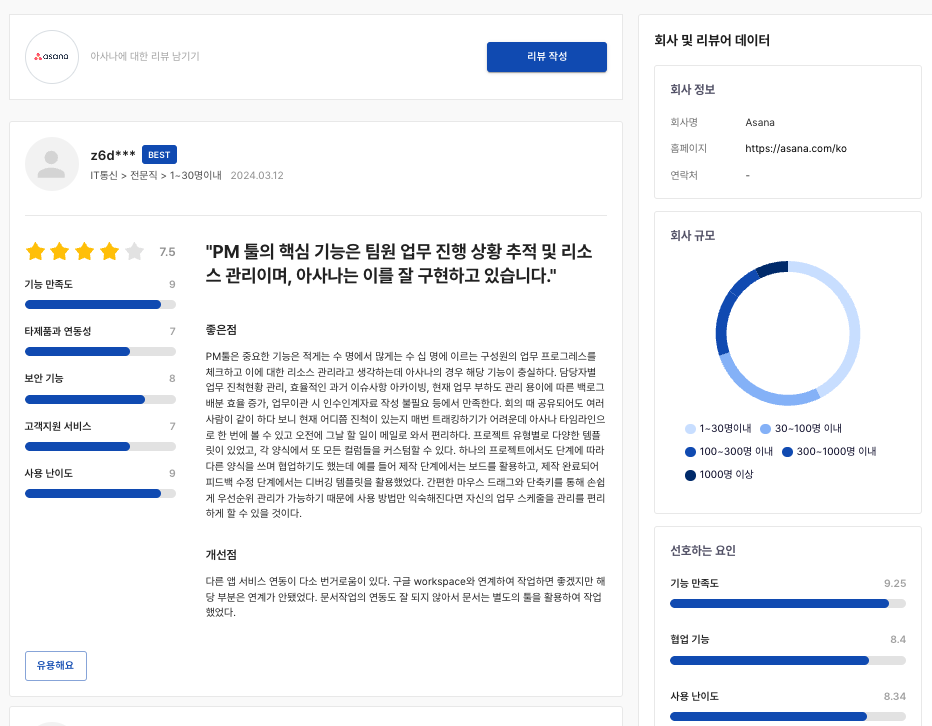Click the 1000명 이상 legend dot

[690, 475]
